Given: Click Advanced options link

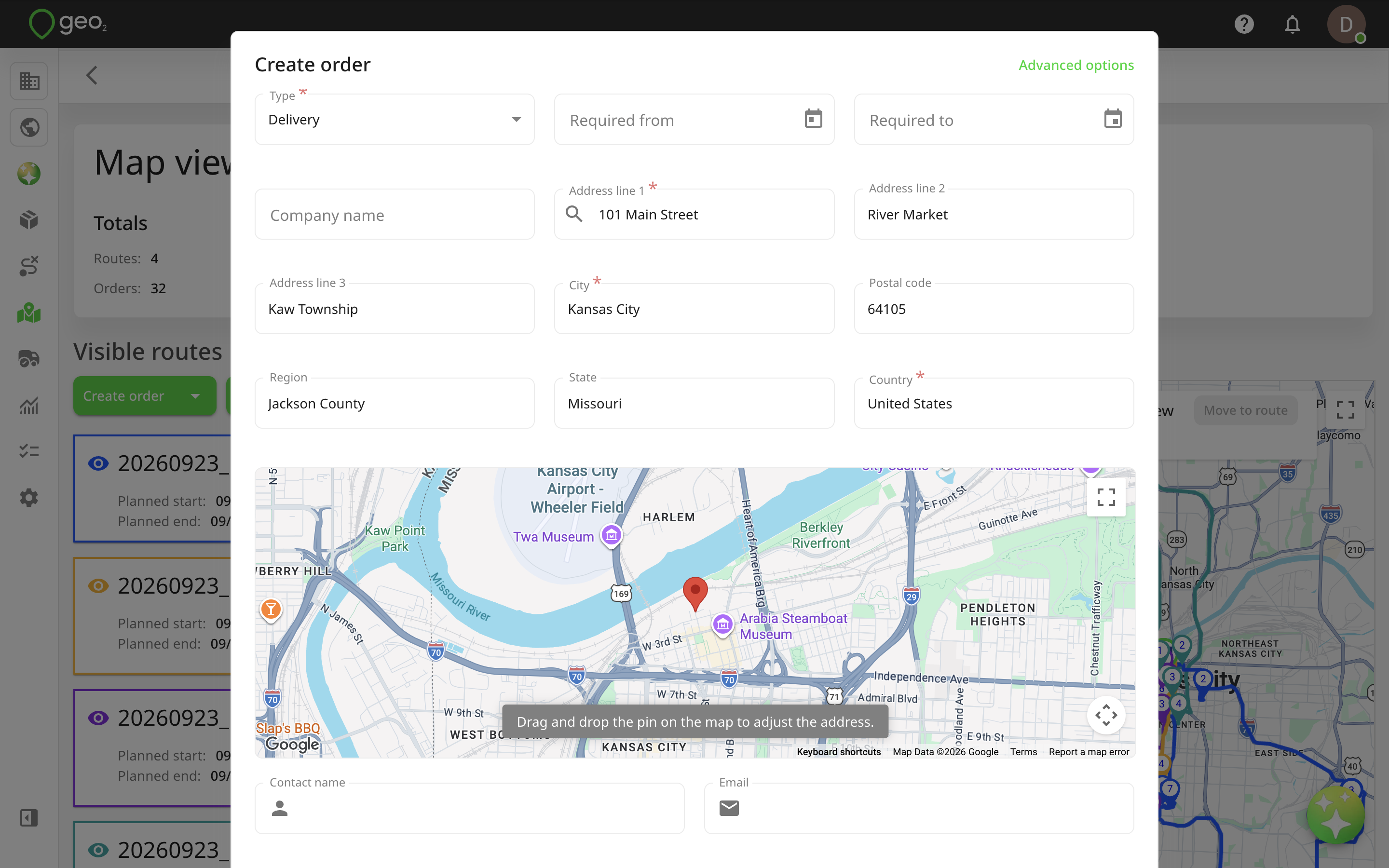Looking at the screenshot, I should coord(1076,65).
